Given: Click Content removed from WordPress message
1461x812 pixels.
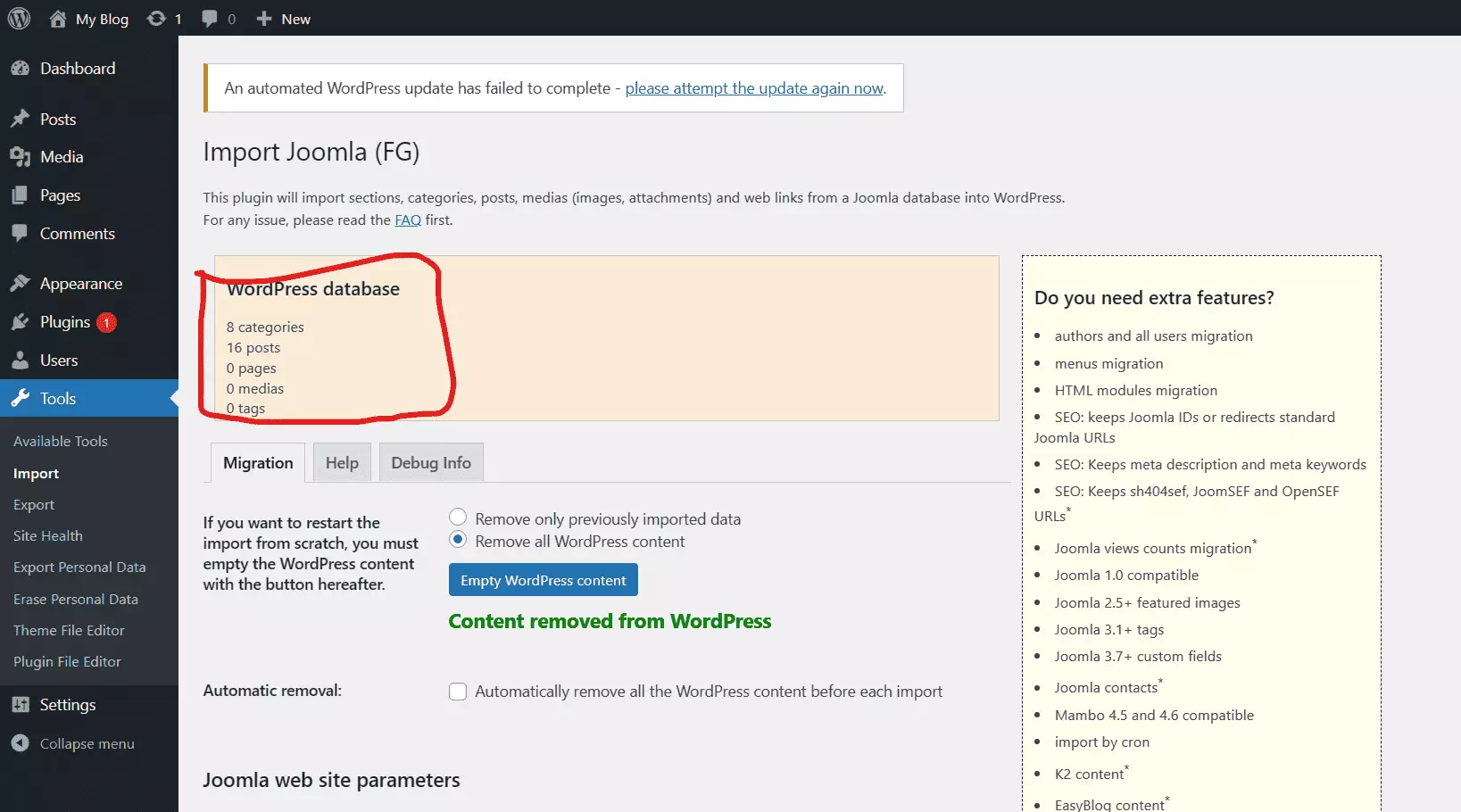Looking at the screenshot, I should [610, 621].
